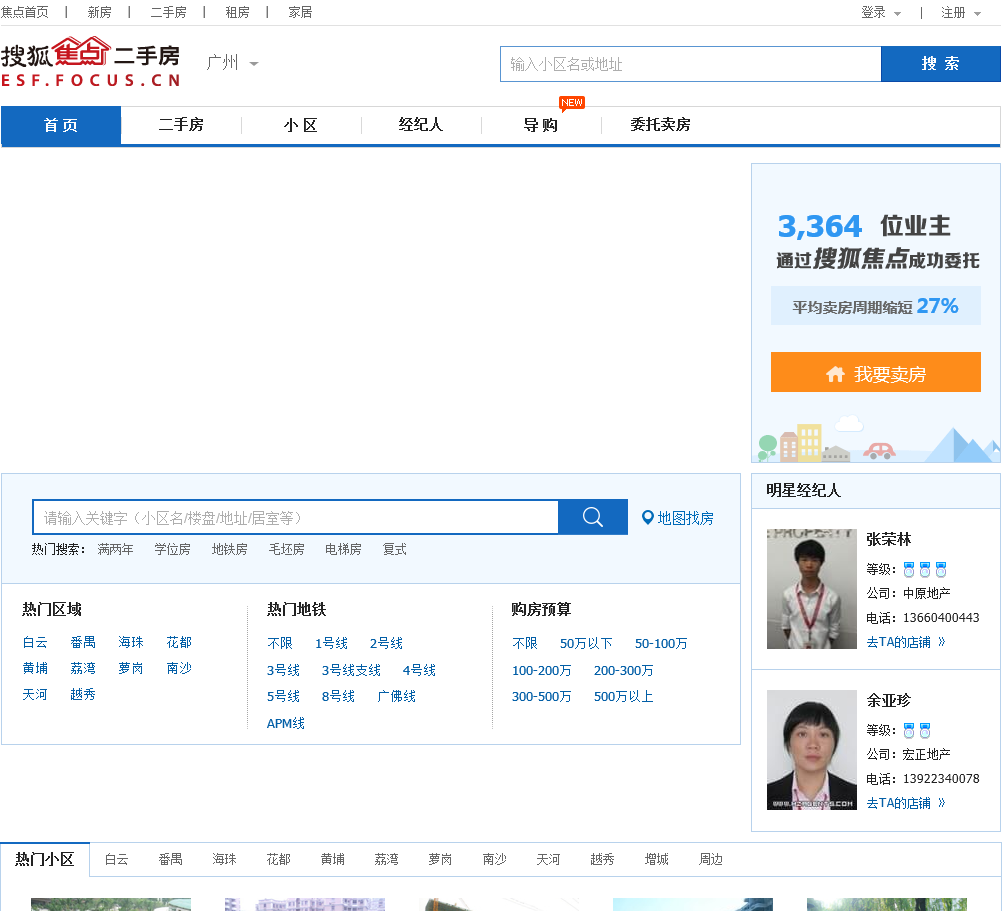Select hot search term 学位房
The height and width of the screenshot is (911, 1002).
pos(172,549)
